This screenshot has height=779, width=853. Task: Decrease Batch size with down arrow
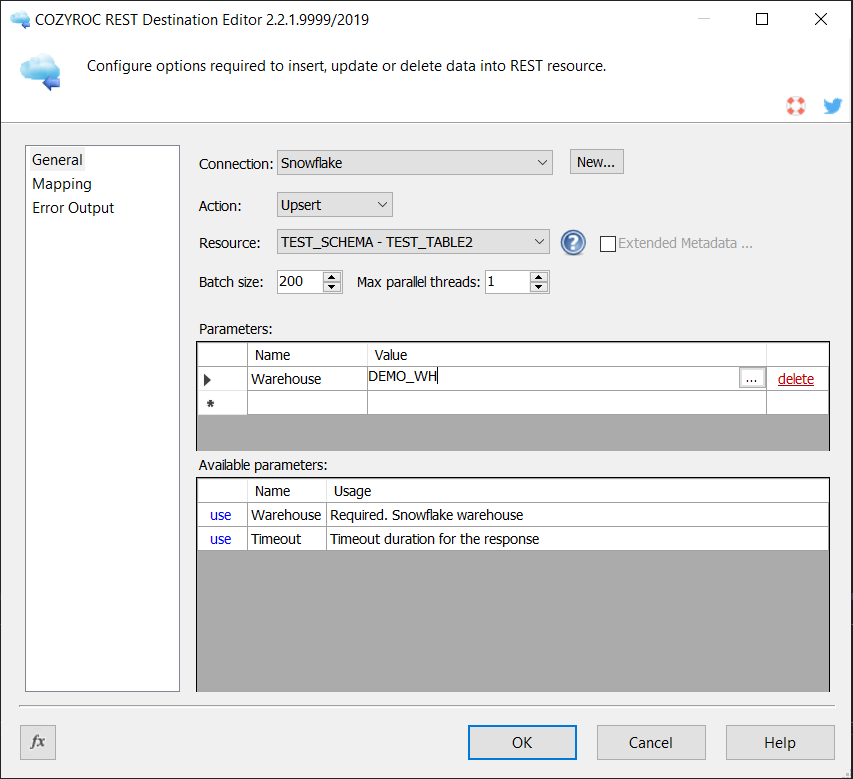[331, 287]
